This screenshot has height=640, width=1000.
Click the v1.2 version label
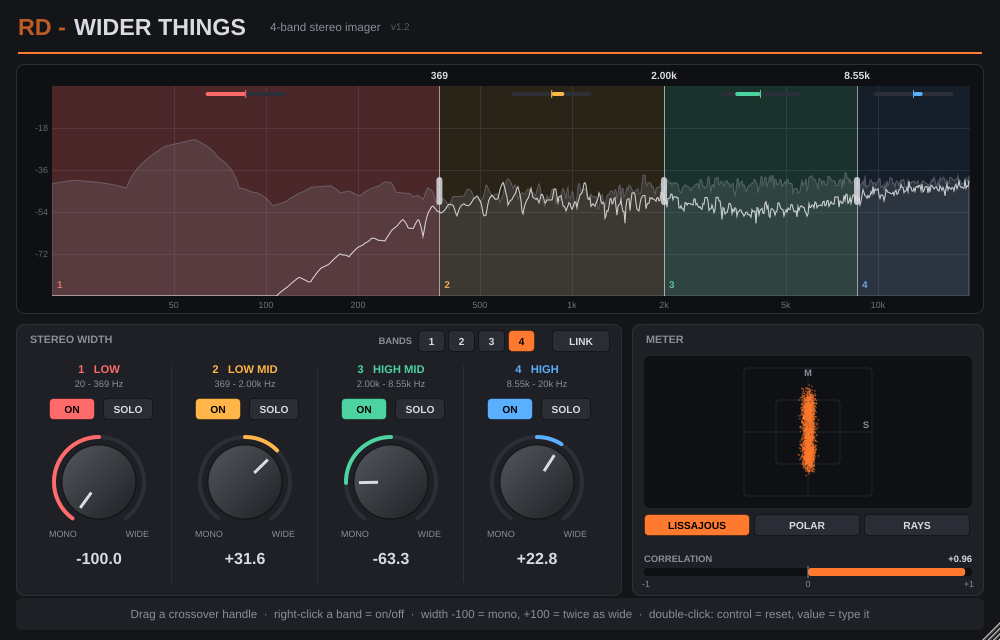point(401,27)
